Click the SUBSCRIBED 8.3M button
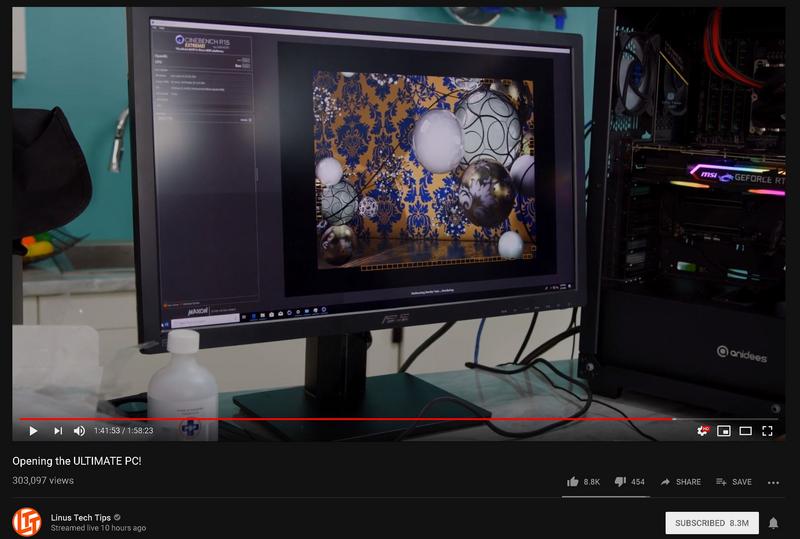 click(712, 523)
